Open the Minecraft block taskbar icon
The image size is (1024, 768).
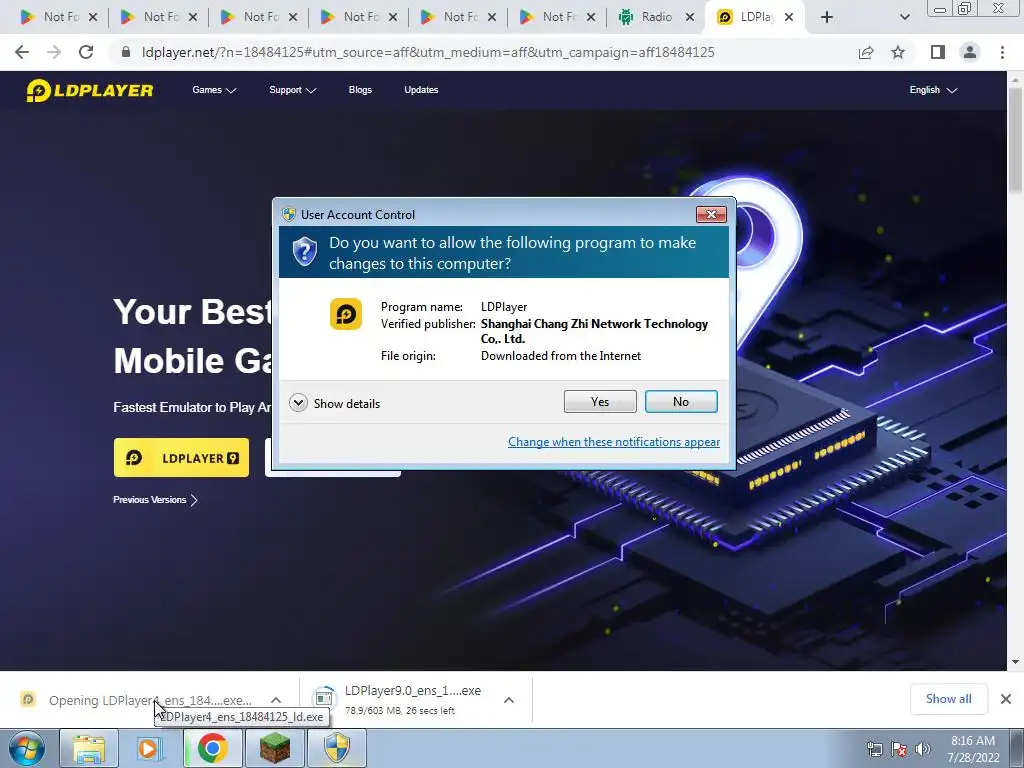click(274, 748)
